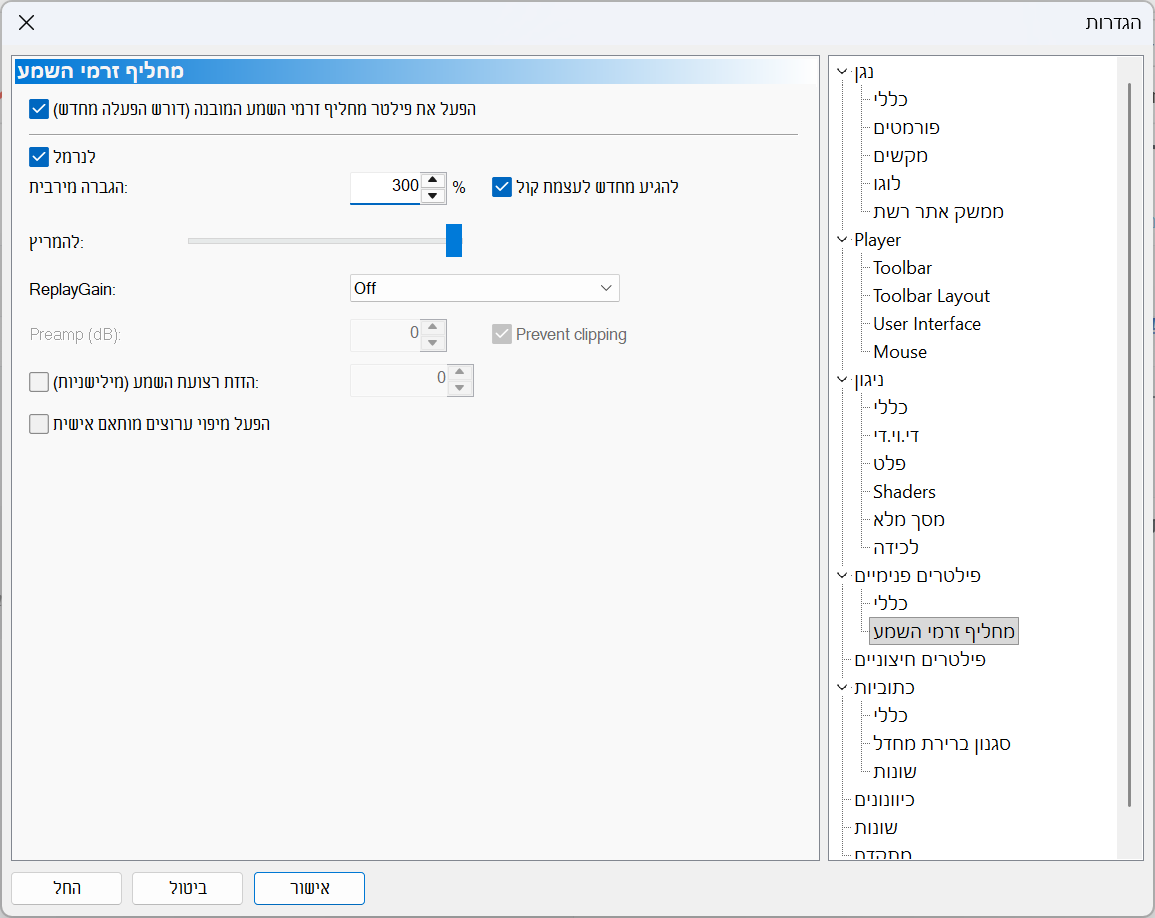
Task: Click the הגברה מירבית percent input field
Action: [x=385, y=187]
